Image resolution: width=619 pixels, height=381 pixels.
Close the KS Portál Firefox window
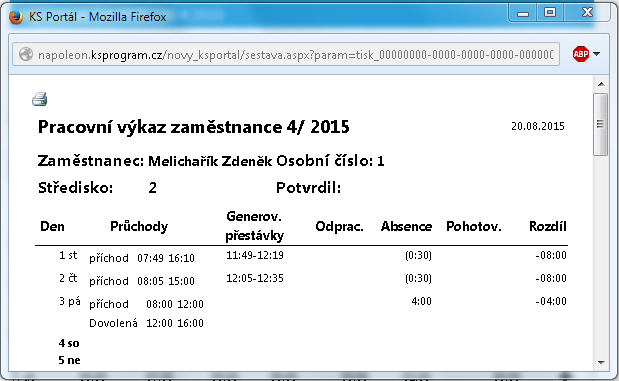[x=587, y=13]
